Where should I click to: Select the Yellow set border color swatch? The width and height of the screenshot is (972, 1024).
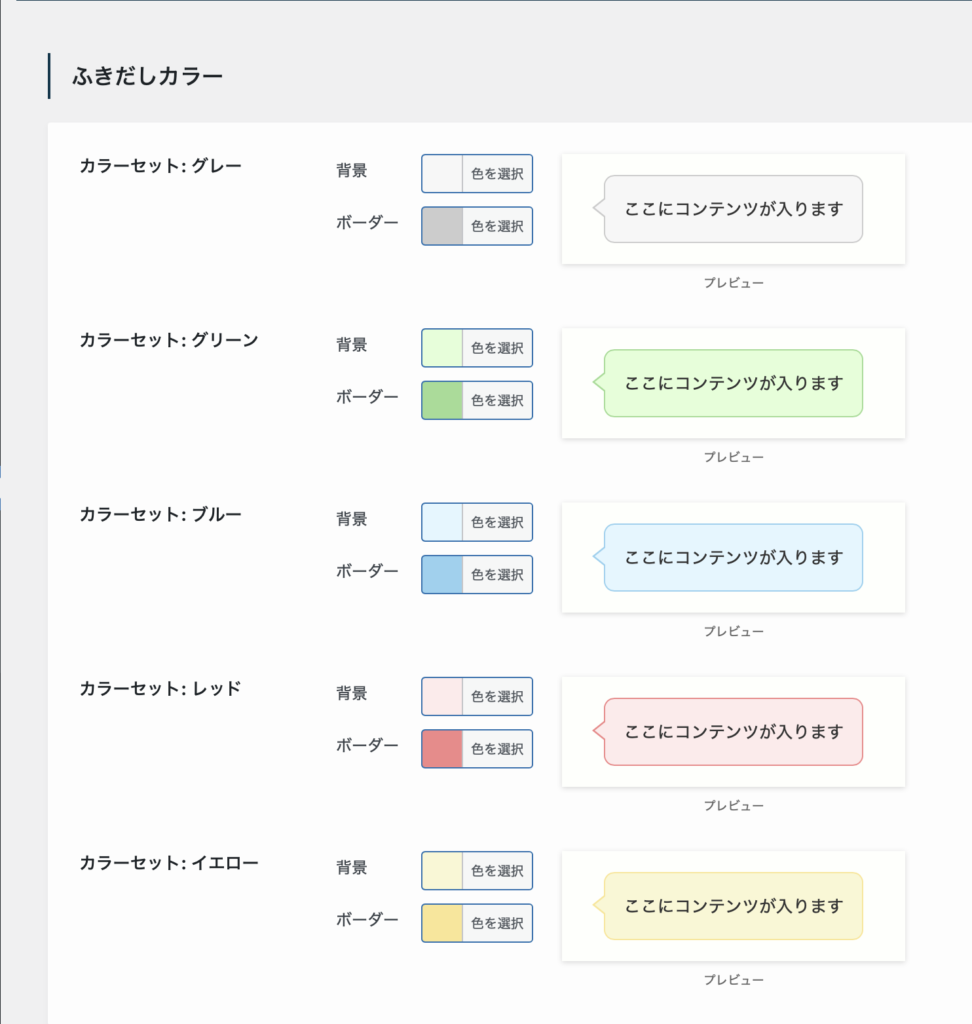pyautogui.click(x=443, y=922)
